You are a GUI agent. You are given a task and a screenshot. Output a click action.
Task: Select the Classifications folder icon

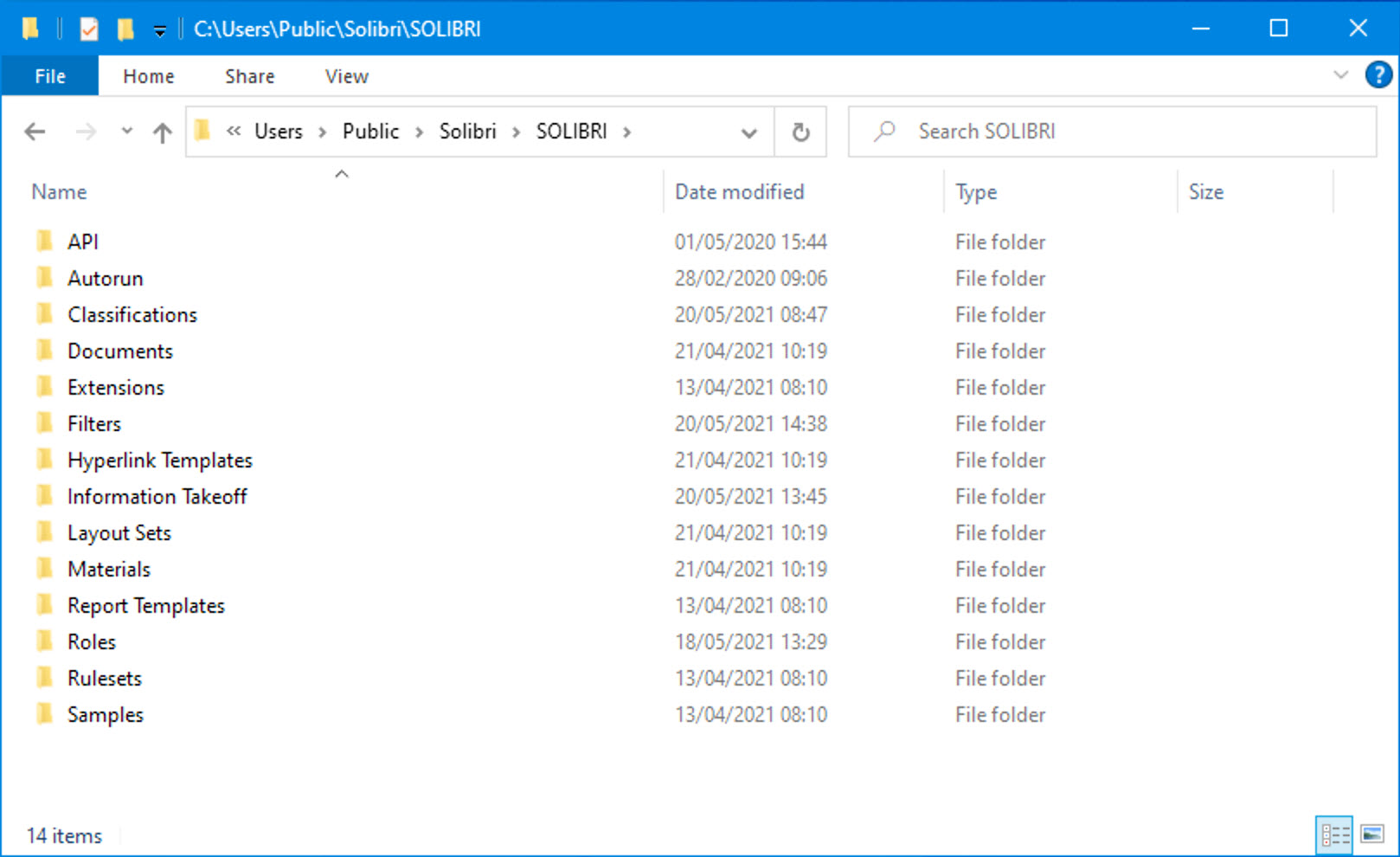[44, 314]
